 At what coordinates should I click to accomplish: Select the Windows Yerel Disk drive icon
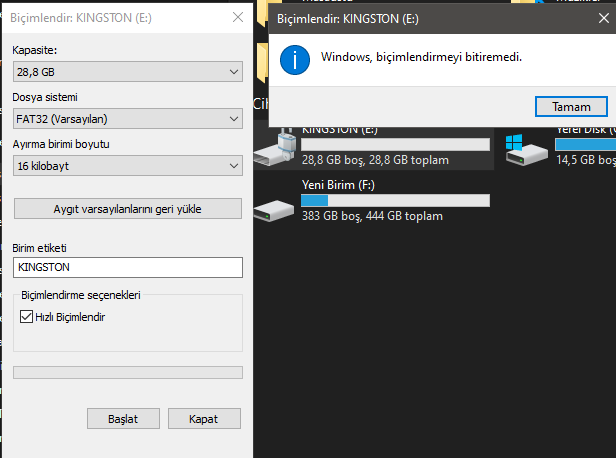pos(526,150)
